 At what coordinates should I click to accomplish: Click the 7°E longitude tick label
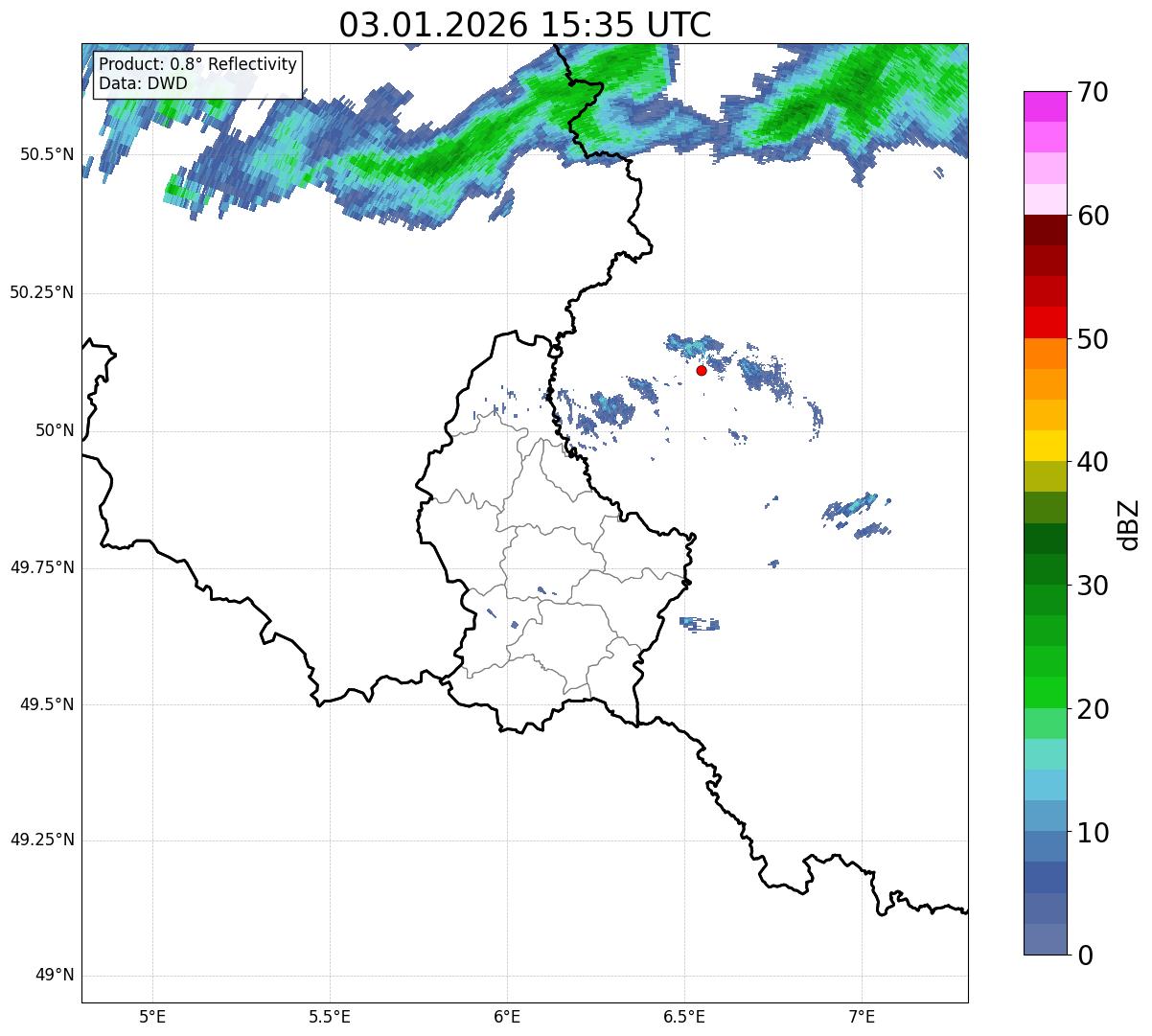862,1016
